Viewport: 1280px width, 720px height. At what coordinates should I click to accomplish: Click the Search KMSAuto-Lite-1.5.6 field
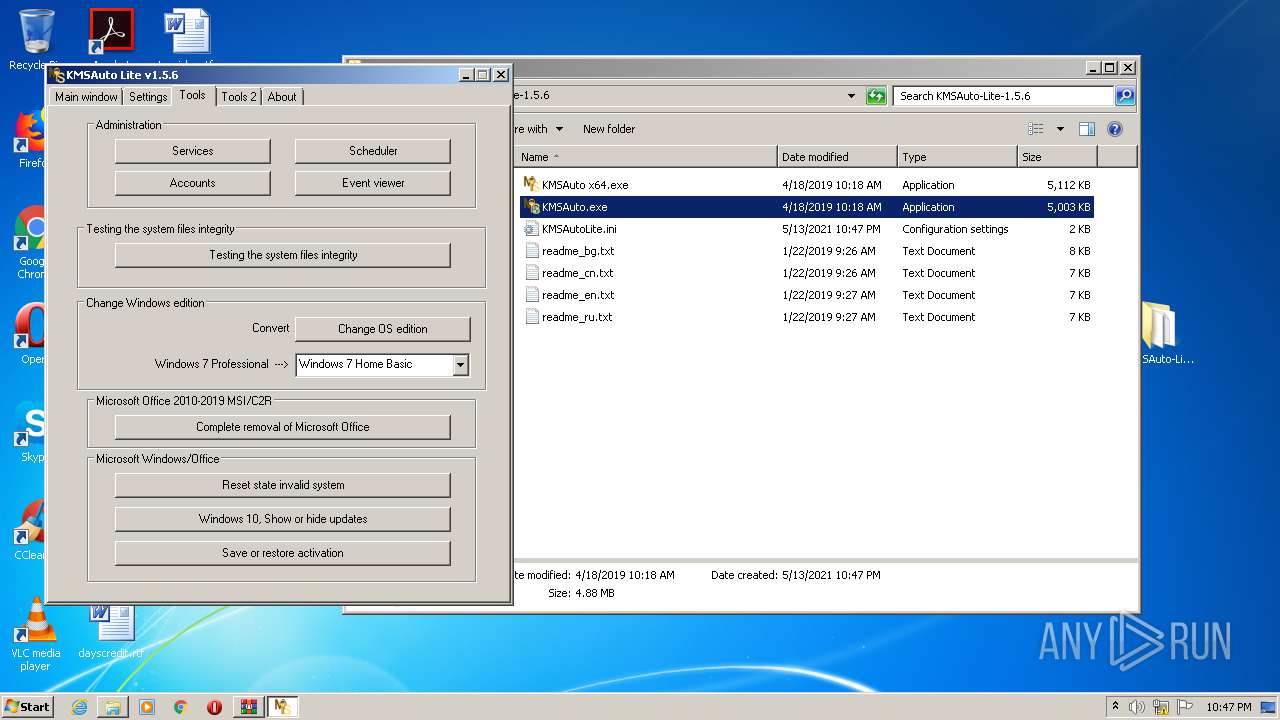(x=1003, y=96)
